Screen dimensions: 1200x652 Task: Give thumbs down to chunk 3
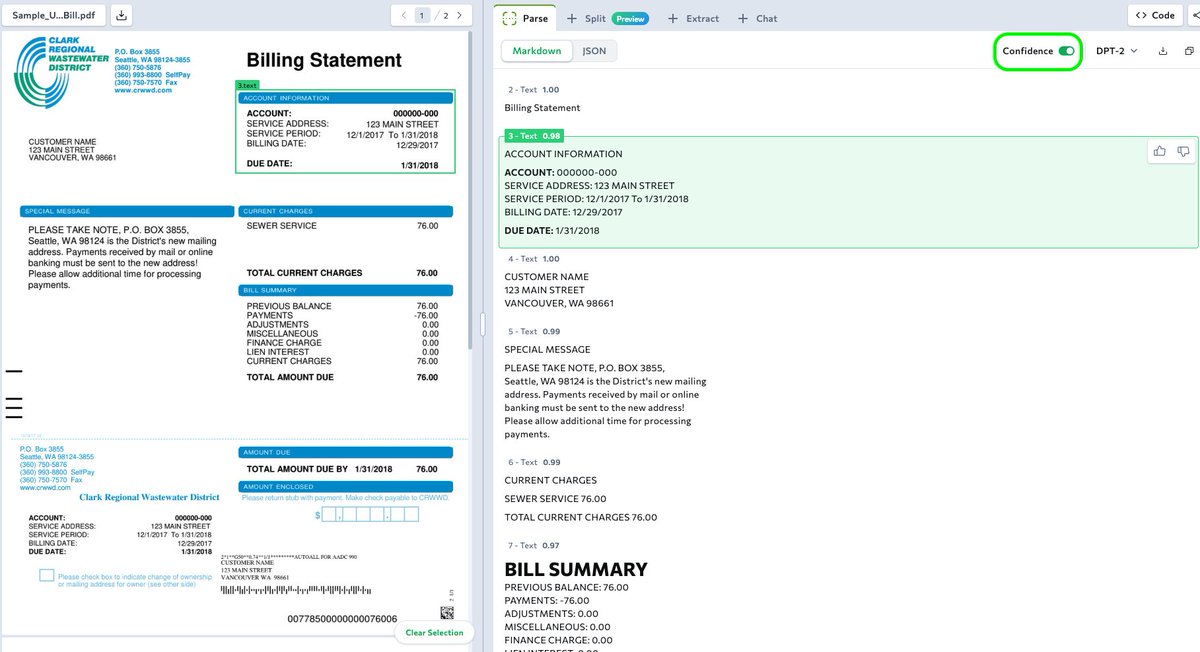[1183, 151]
